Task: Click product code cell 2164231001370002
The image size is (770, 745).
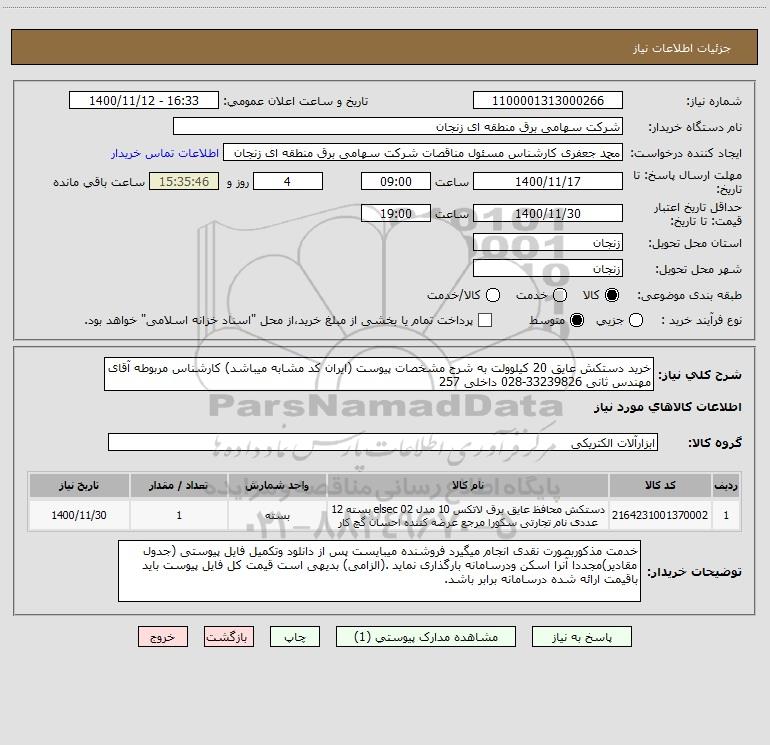Action: [x=660, y=515]
